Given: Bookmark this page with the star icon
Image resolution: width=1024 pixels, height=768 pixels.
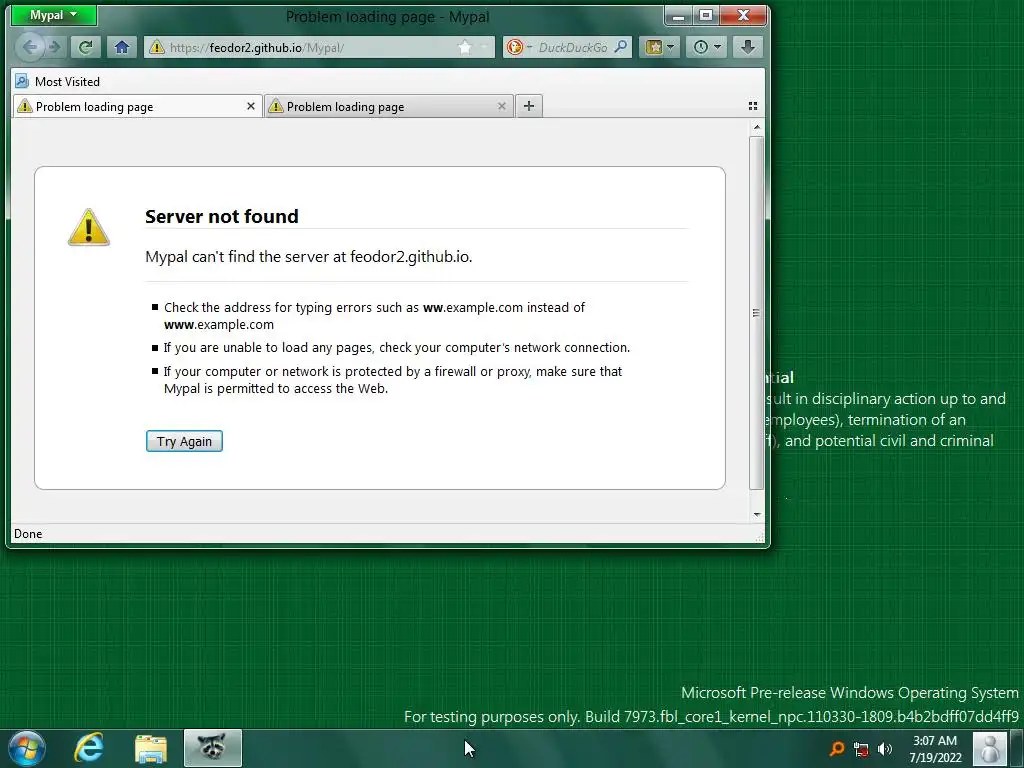Looking at the screenshot, I should tap(465, 47).
